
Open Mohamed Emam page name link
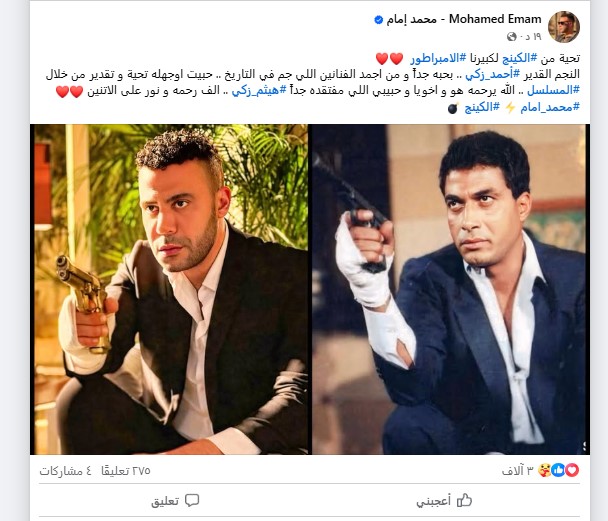point(464,19)
